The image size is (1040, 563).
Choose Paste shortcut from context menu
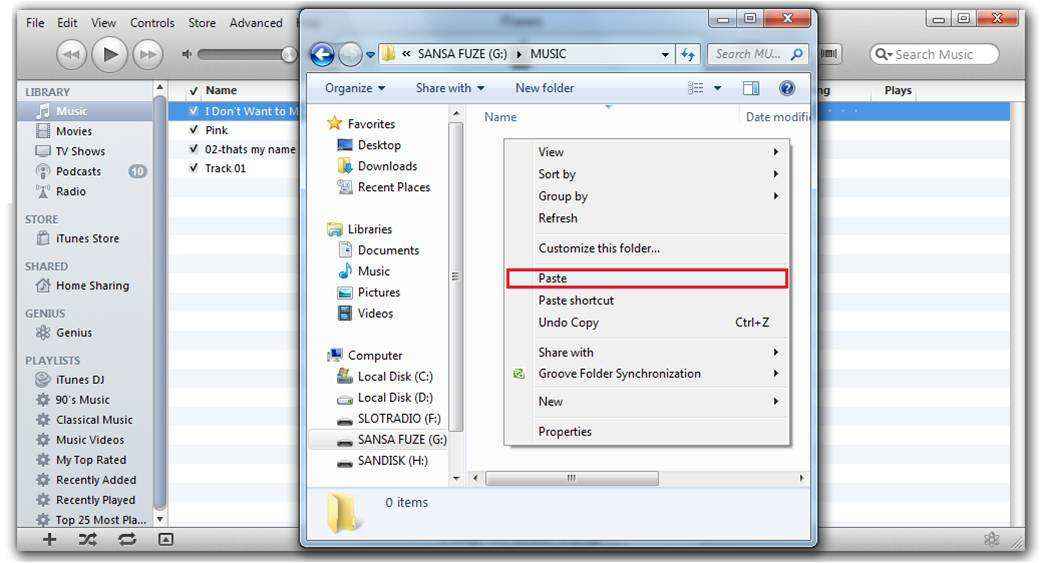[647, 300]
